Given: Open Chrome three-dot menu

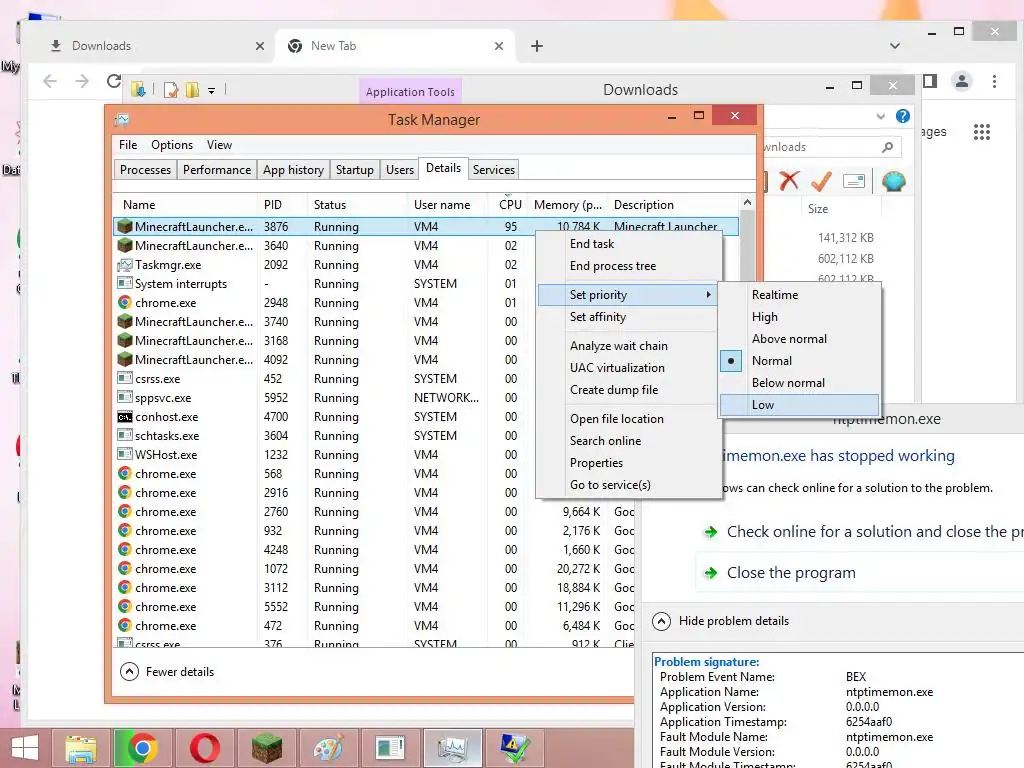Looking at the screenshot, I should pos(994,82).
